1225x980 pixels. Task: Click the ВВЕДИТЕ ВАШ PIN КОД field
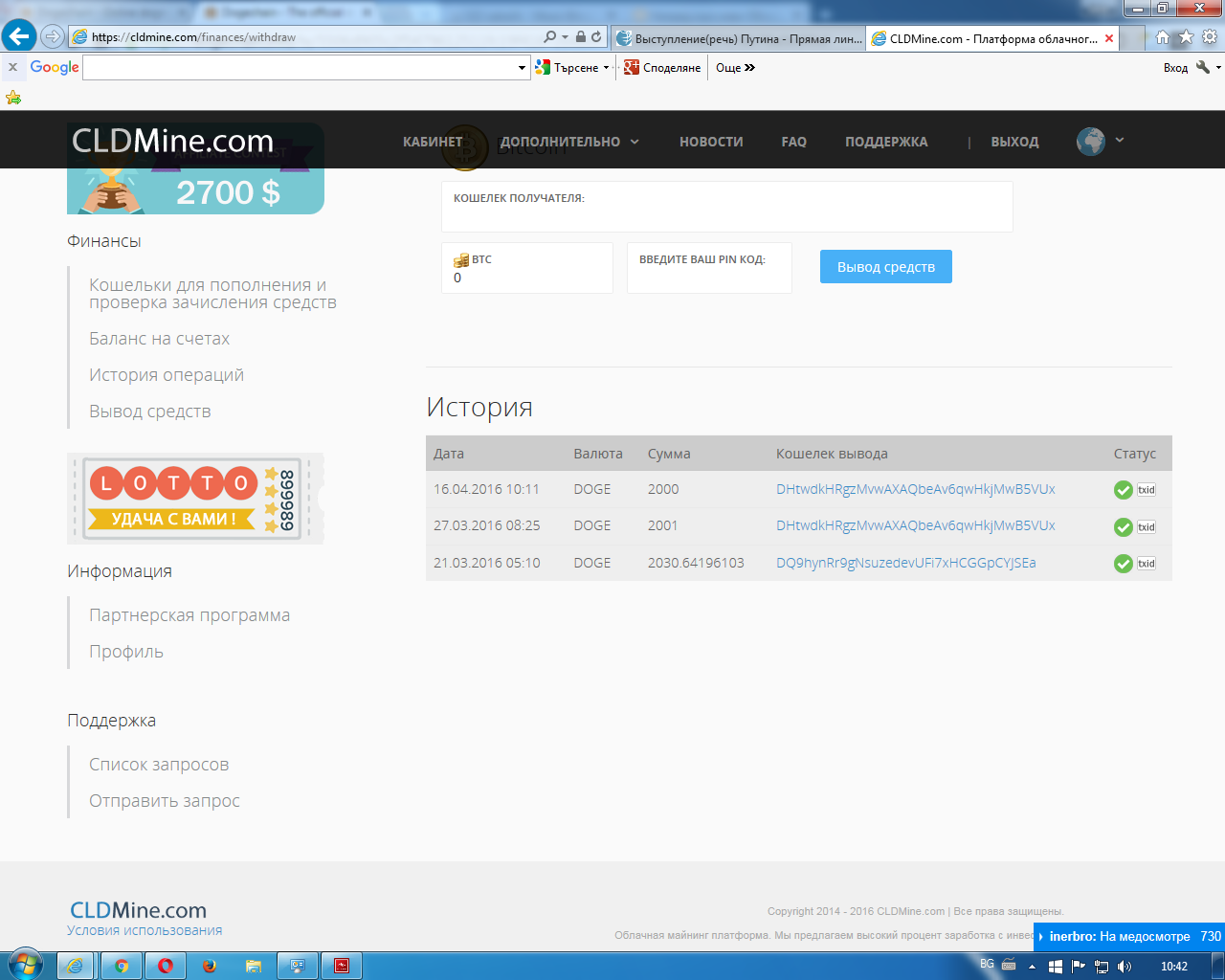point(709,268)
